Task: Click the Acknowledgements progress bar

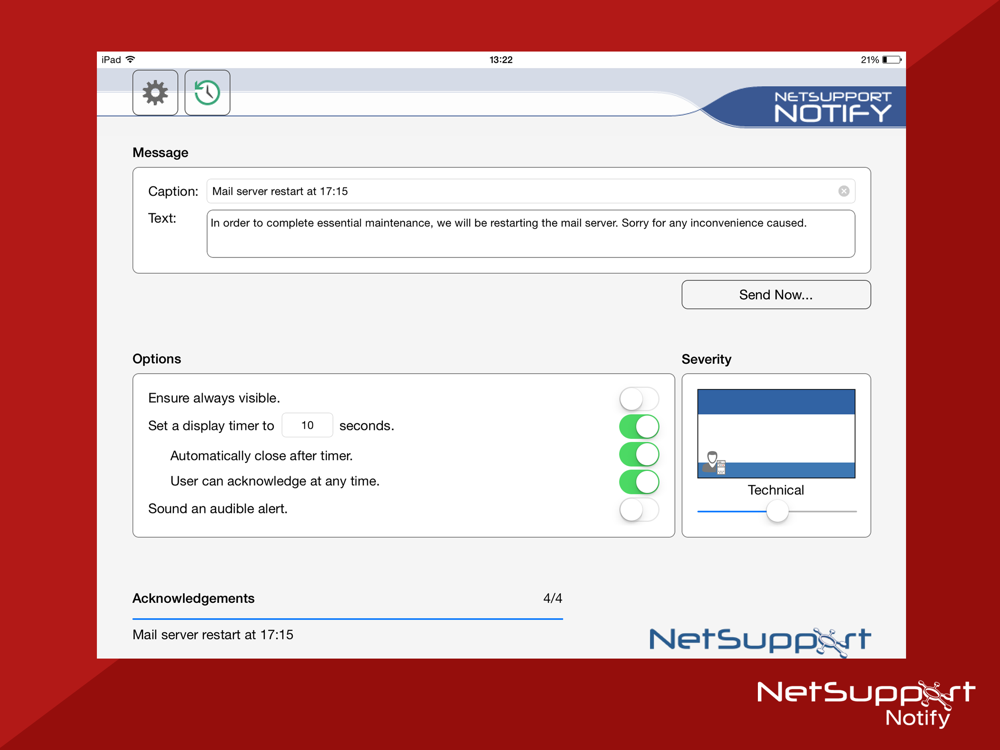Action: pos(348,619)
